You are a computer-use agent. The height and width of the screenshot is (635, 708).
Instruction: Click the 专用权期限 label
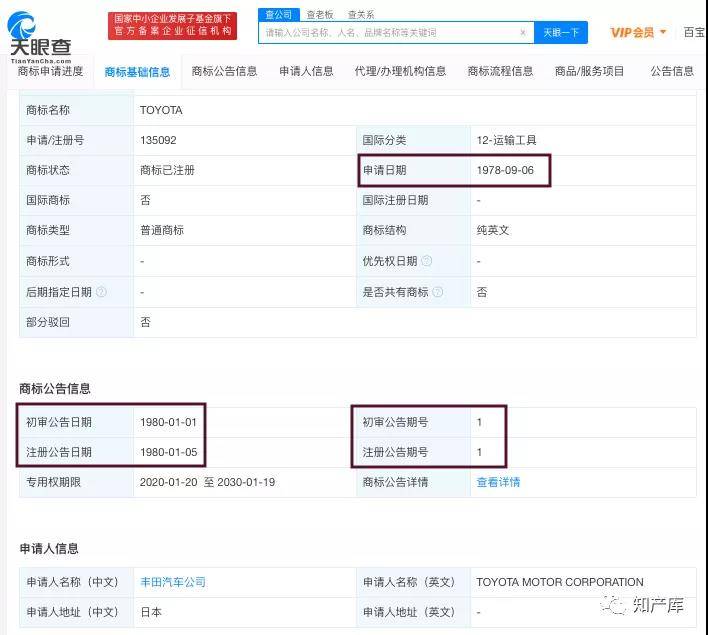pos(53,482)
